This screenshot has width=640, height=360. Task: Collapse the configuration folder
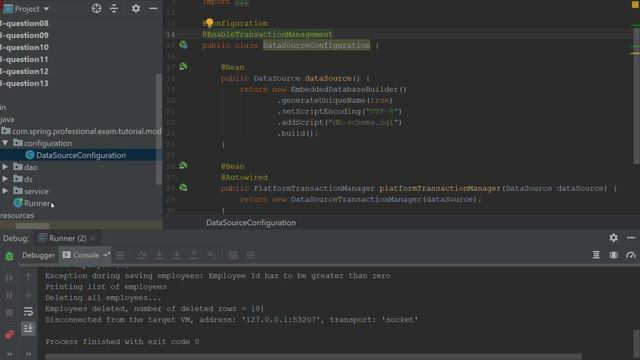5,143
